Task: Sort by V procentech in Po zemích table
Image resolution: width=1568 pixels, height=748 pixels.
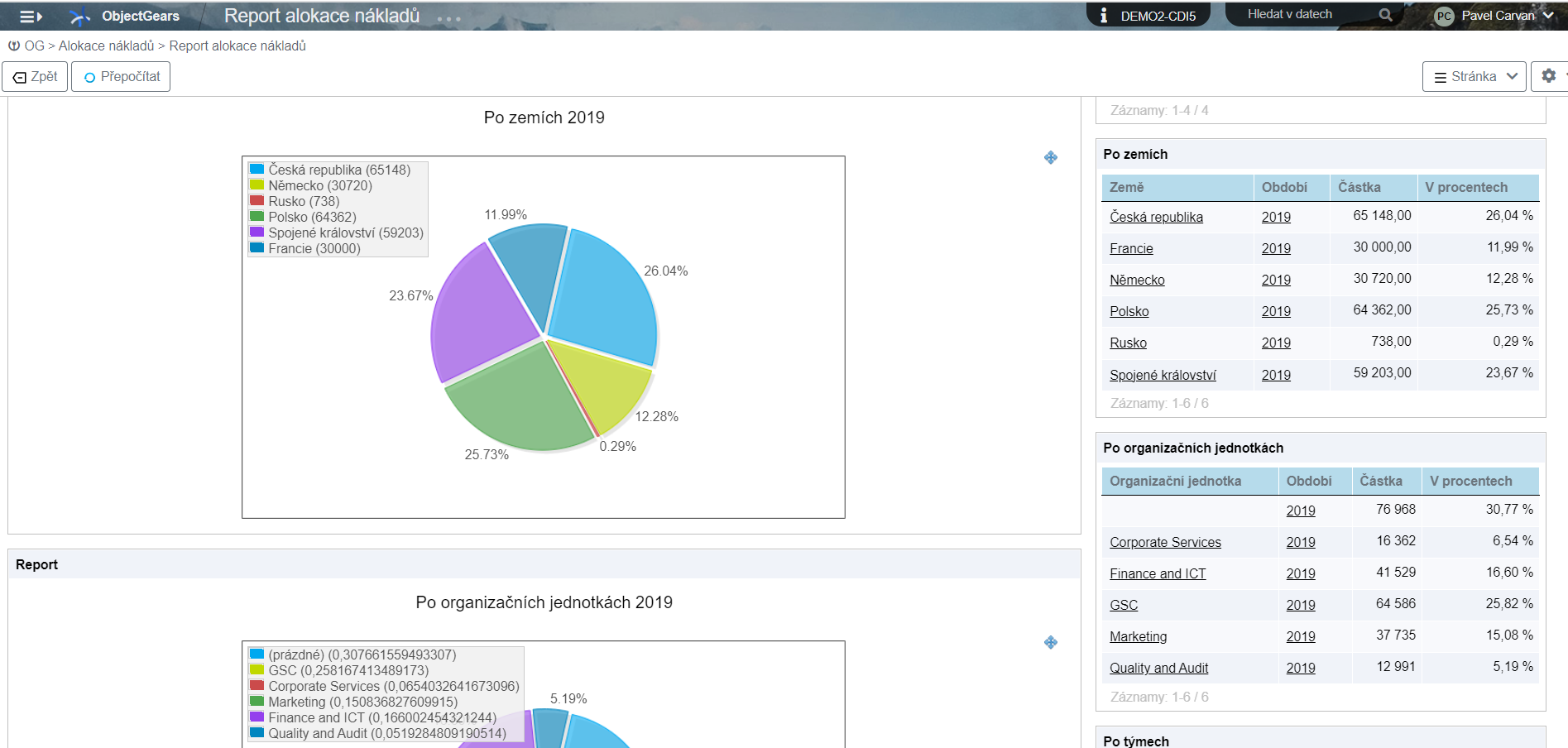Action: [x=1478, y=187]
